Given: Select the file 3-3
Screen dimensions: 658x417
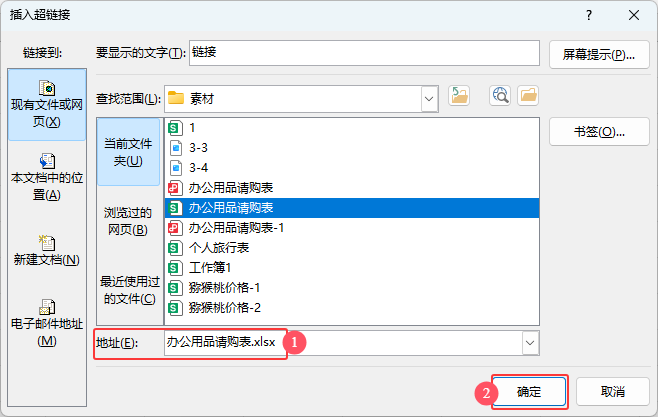Looking at the screenshot, I should [x=352, y=148].
